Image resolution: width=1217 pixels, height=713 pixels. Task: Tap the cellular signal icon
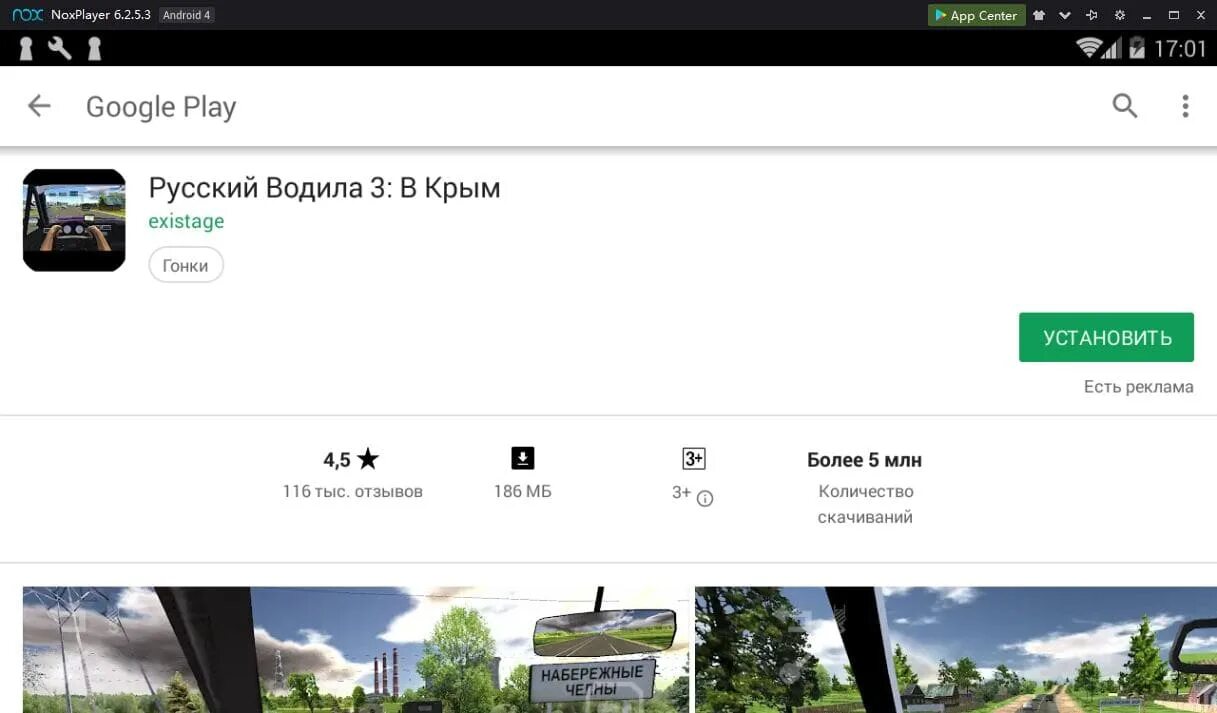pyautogui.click(x=1112, y=48)
